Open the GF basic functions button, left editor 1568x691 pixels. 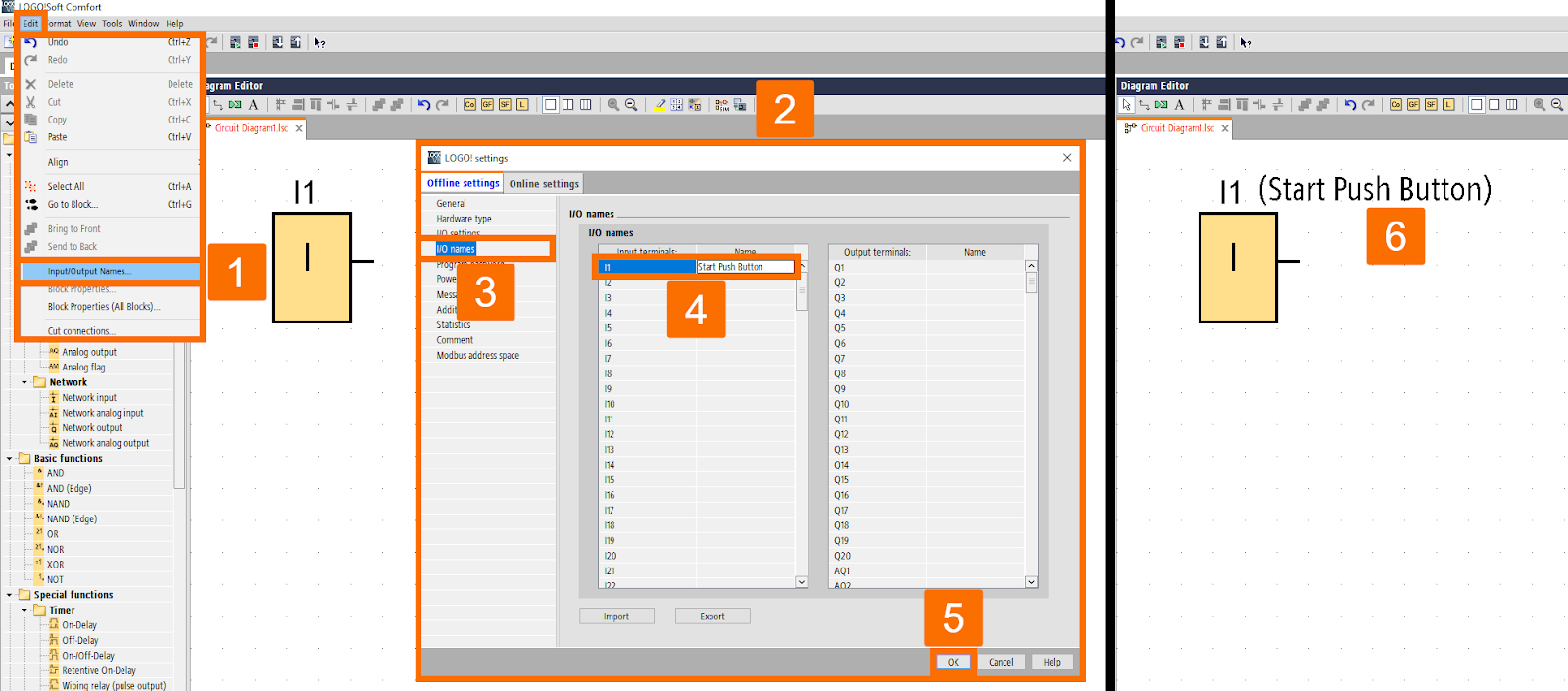(x=487, y=105)
